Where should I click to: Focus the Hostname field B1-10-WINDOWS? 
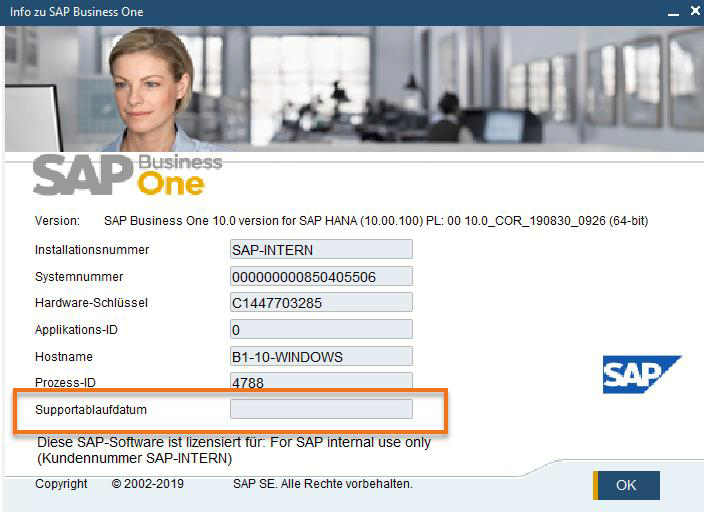(321, 356)
